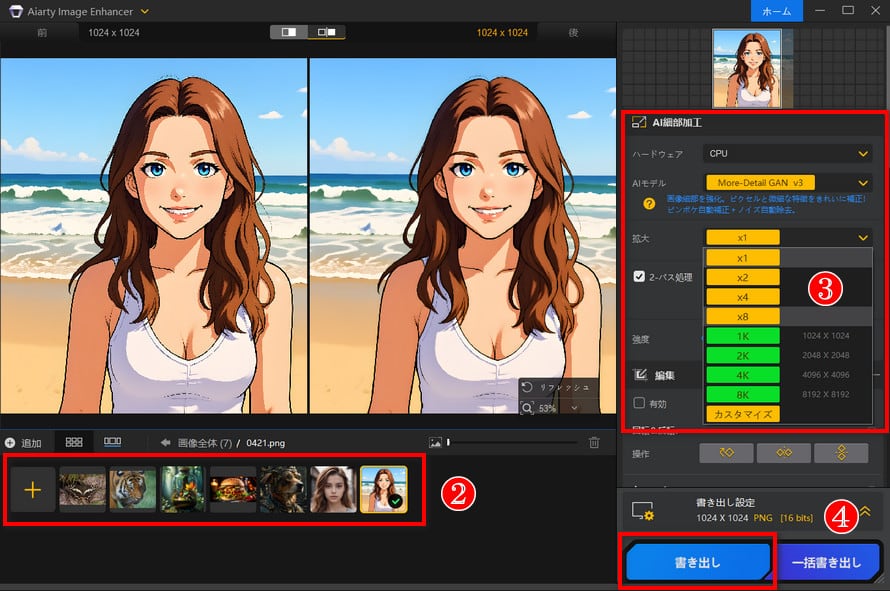Click the 書き出し export button

click(698, 562)
